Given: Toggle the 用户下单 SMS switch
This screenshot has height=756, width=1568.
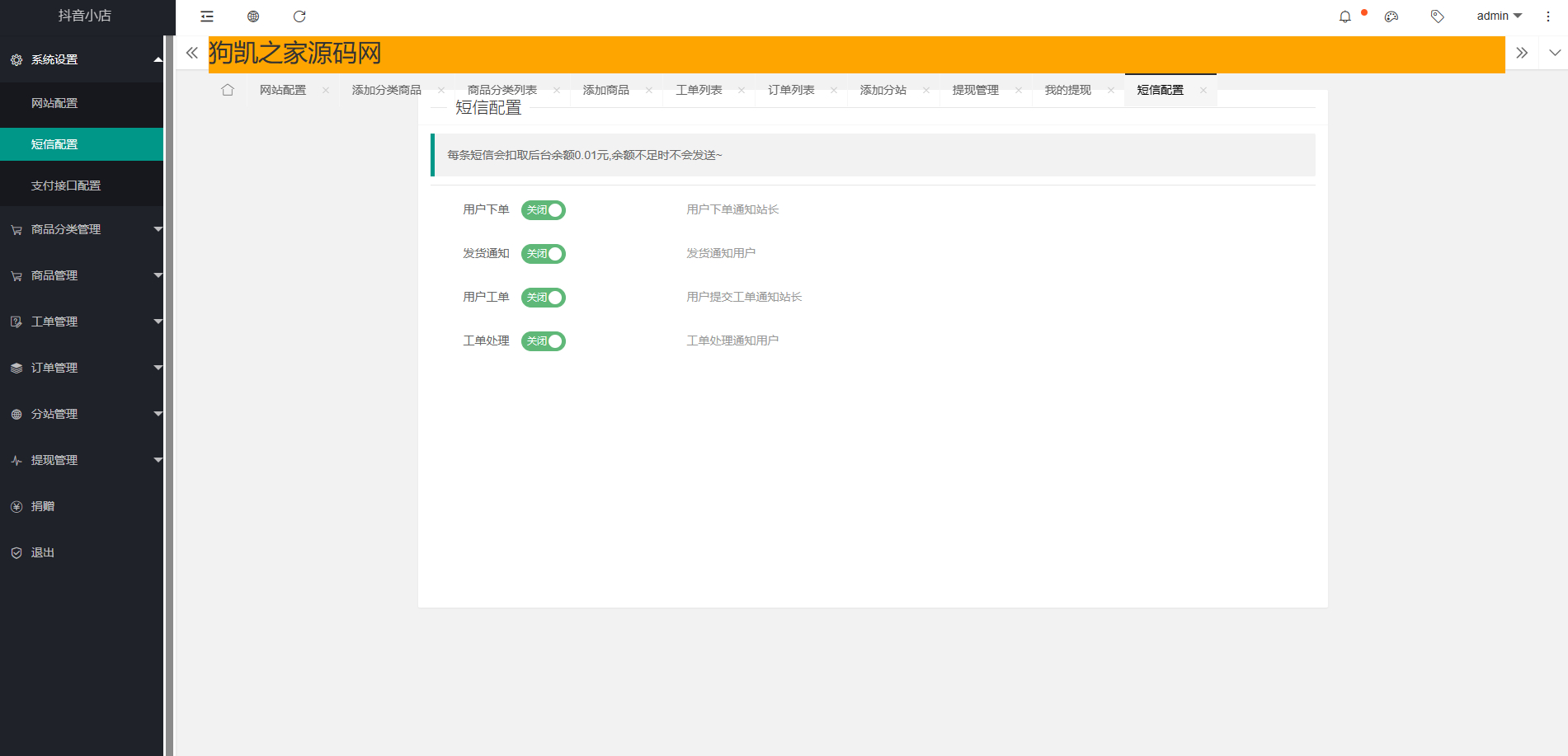Looking at the screenshot, I should [544, 210].
